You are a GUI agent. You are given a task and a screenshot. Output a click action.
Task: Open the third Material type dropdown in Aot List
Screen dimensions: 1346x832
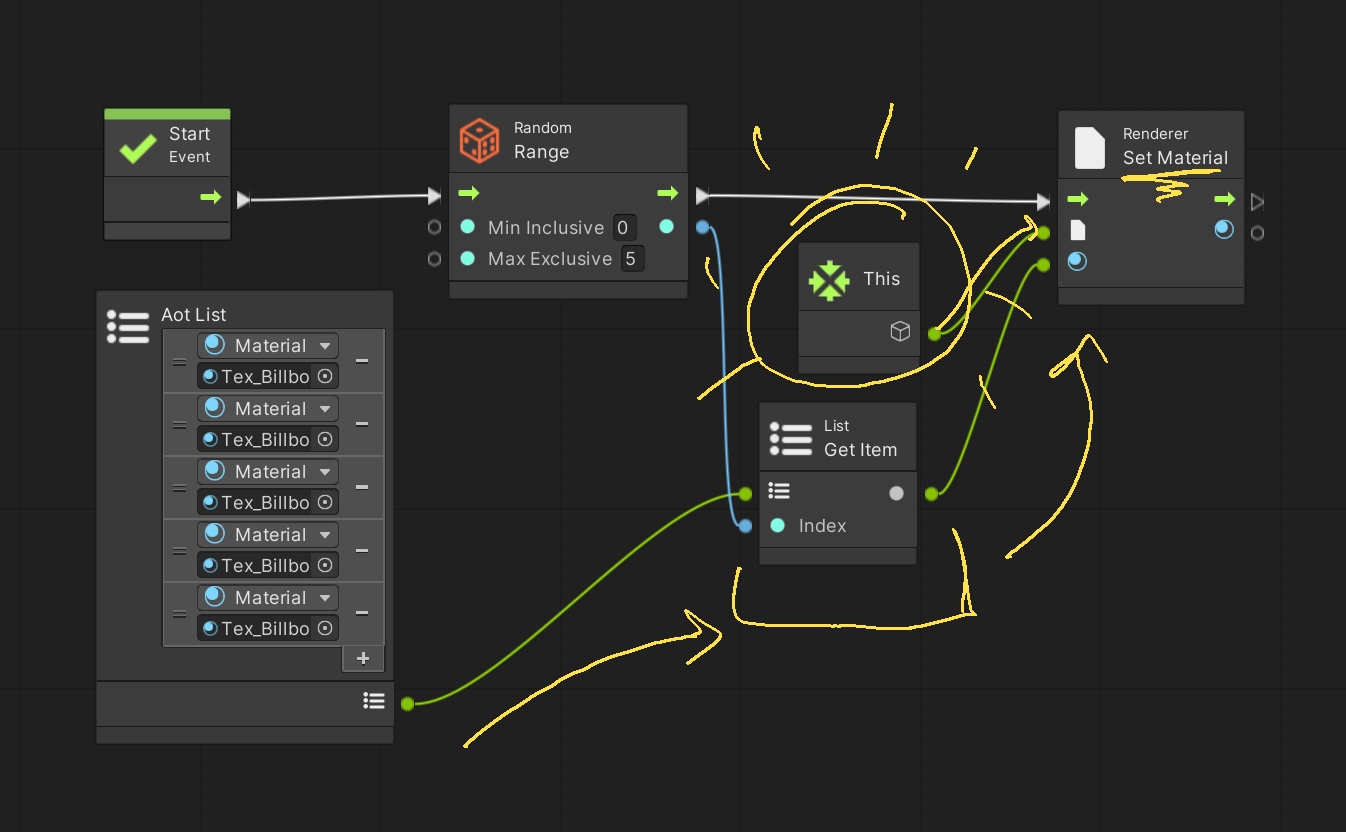point(268,472)
